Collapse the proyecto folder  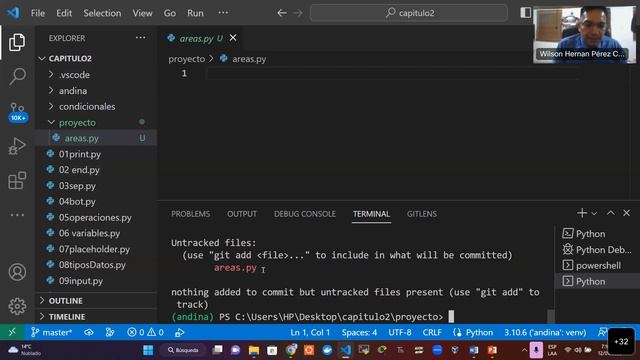point(96,122)
